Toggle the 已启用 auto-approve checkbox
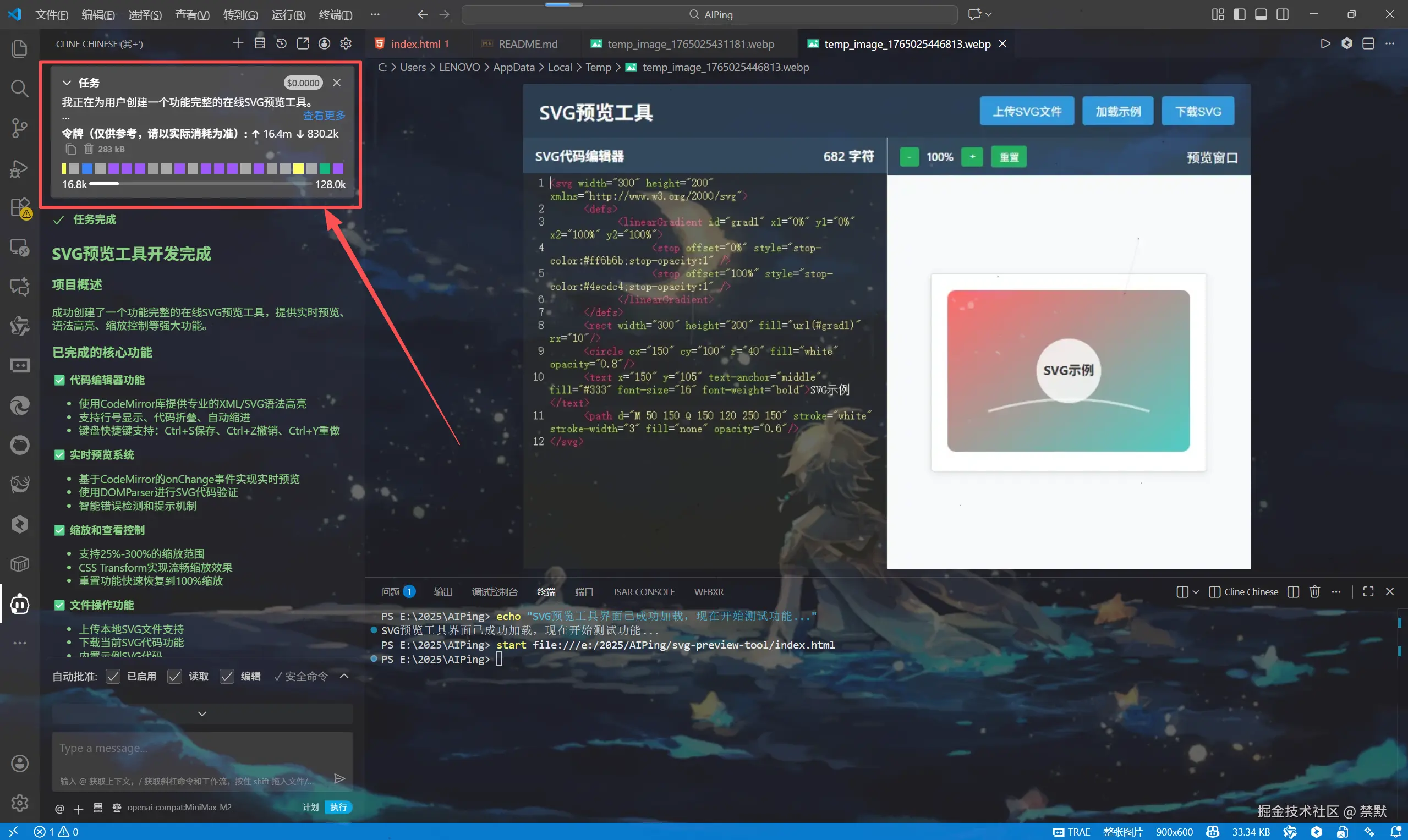The image size is (1408, 840). tap(113, 677)
